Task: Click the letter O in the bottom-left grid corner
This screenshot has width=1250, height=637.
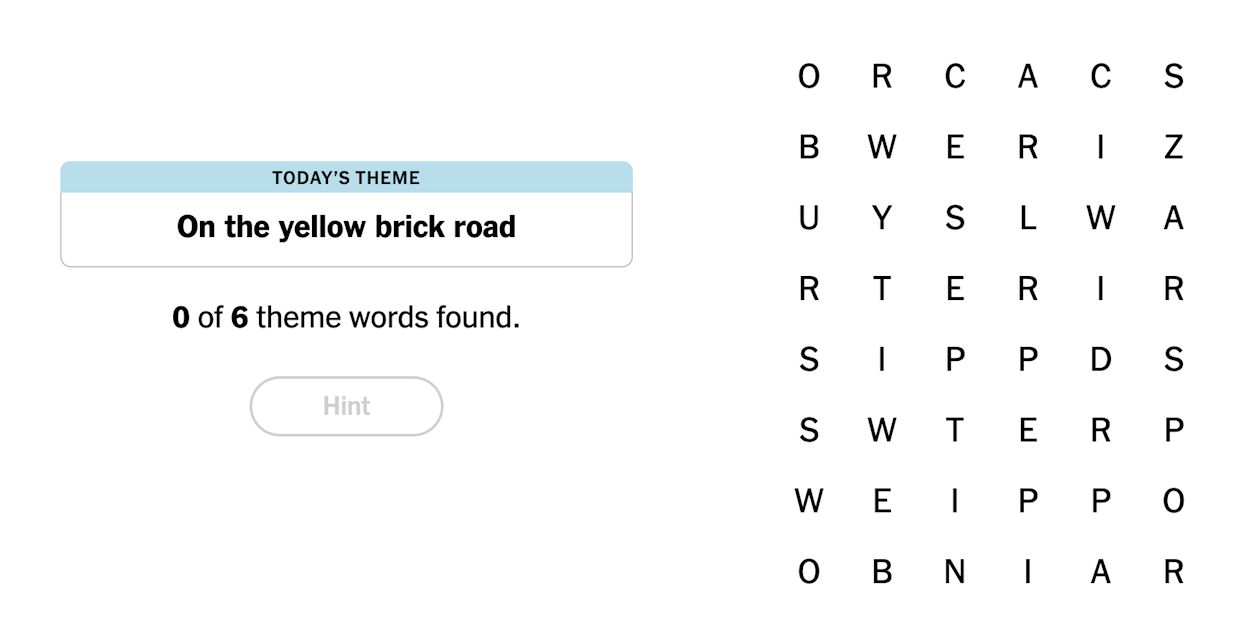Action: pos(809,572)
